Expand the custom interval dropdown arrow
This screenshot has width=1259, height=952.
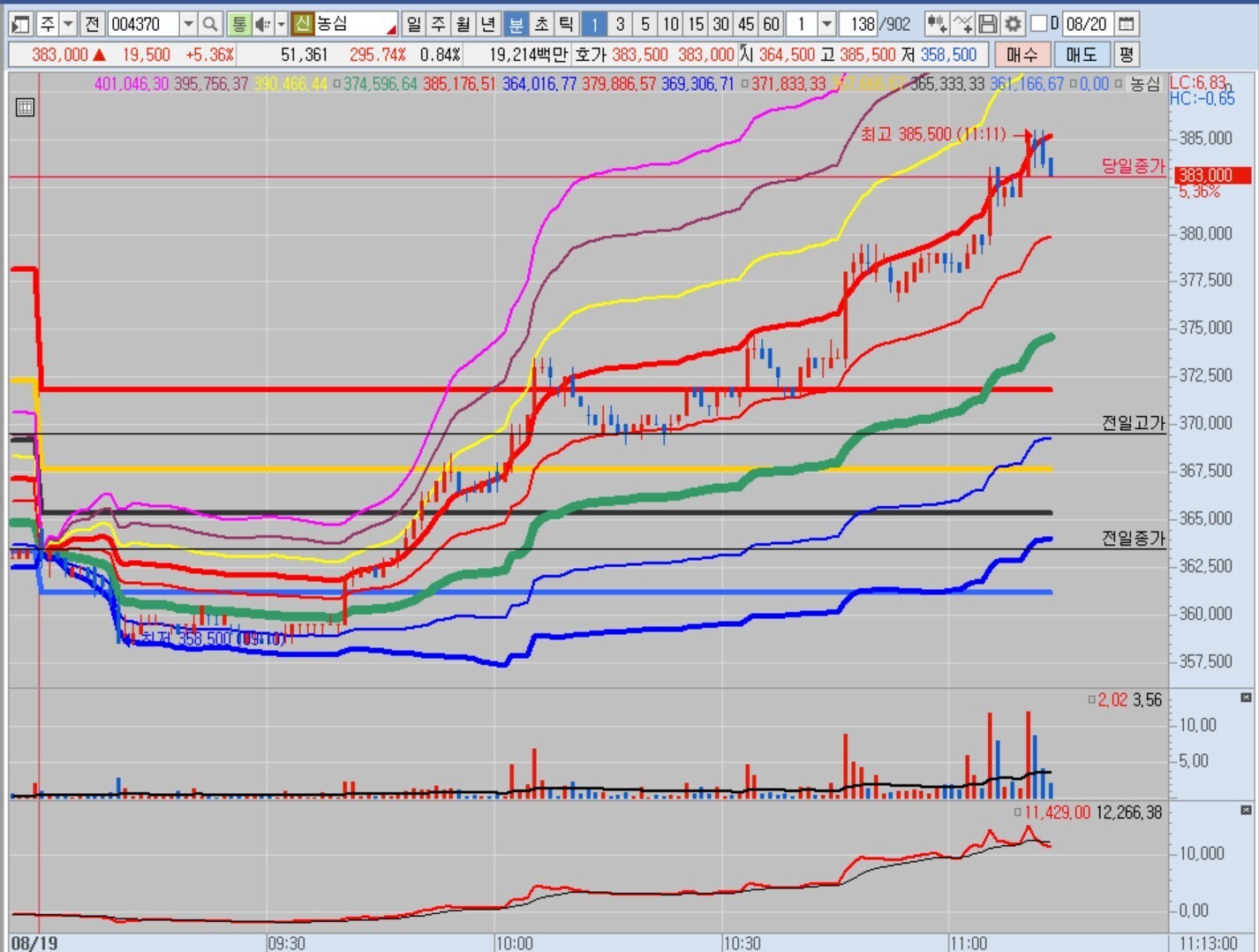point(827,24)
